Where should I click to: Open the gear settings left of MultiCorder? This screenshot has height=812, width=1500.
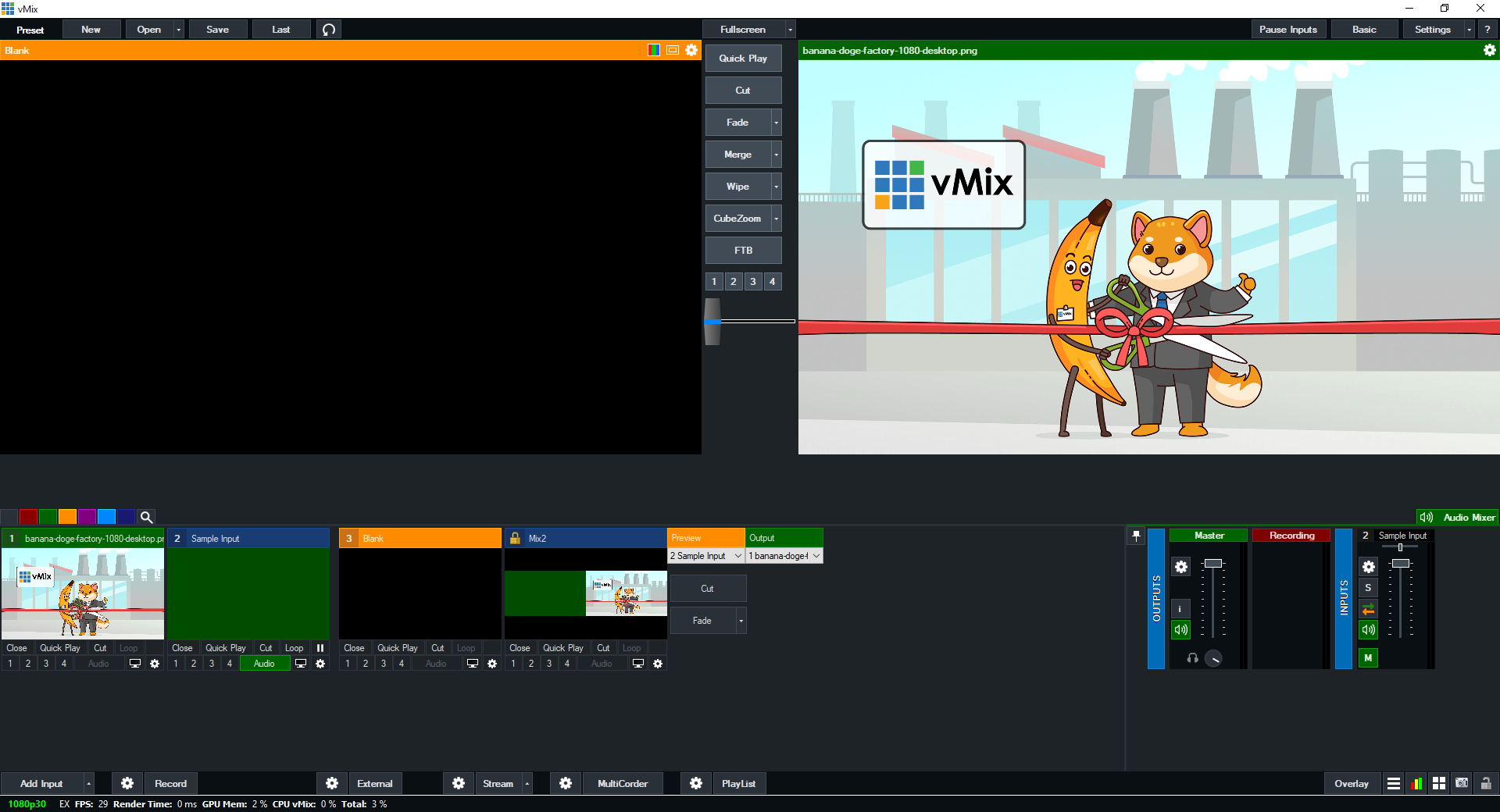566,783
